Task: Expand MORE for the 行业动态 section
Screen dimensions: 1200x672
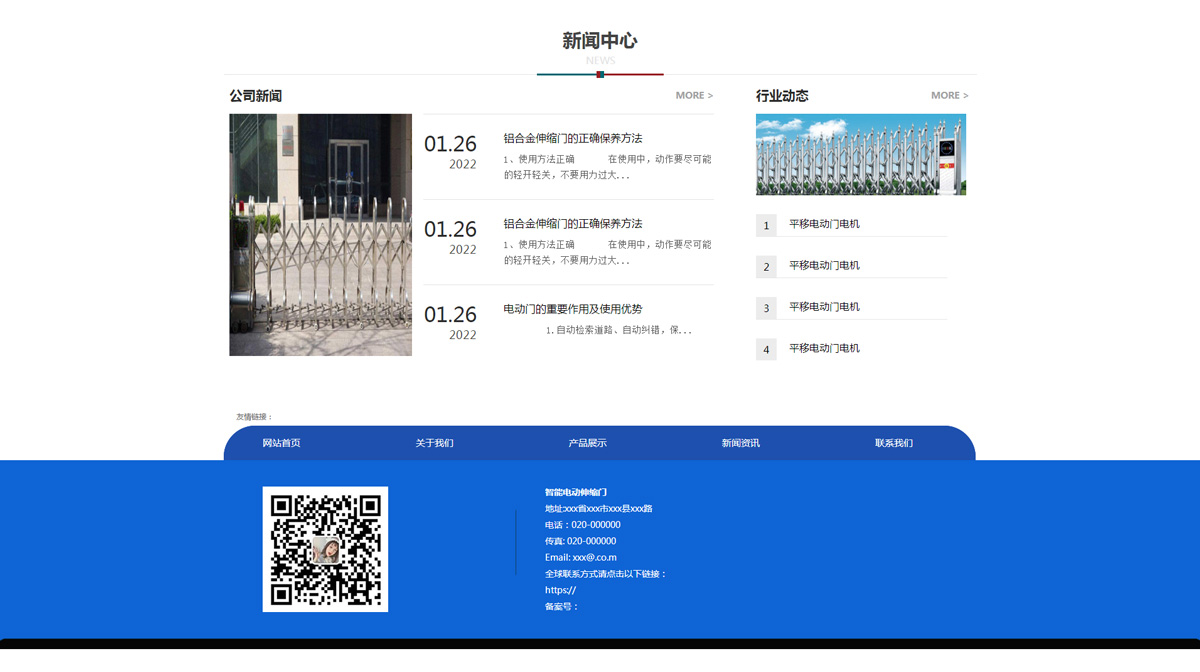Action: (x=949, y=96)
